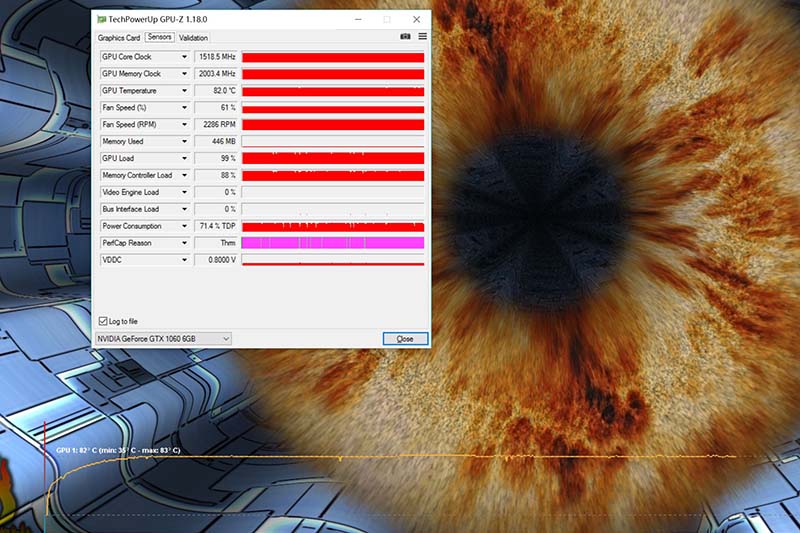Image resolution: width=800 pixels, height=533 pixels.
Task: Switch to the Graphics Card tab
Action: point(118,38)
